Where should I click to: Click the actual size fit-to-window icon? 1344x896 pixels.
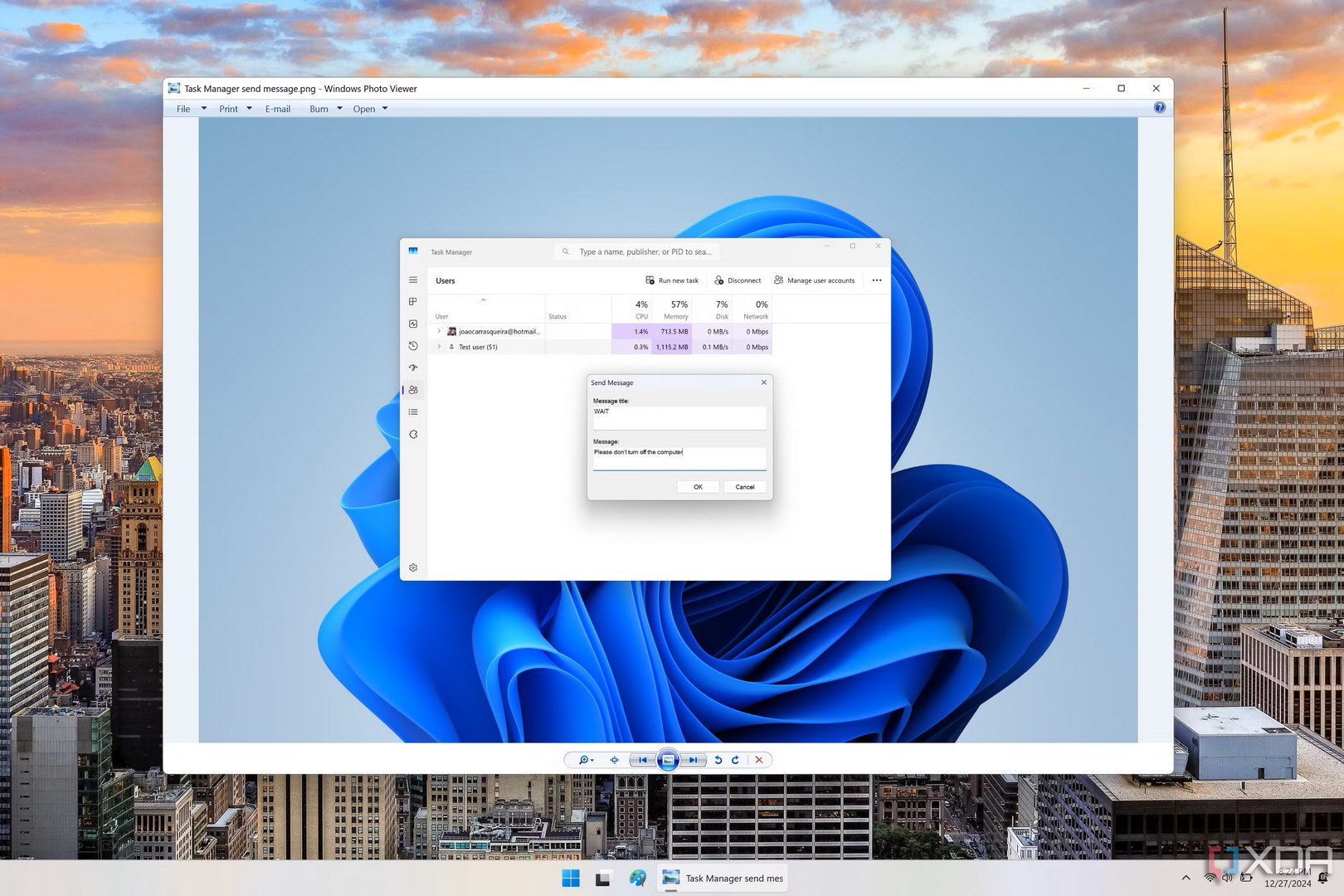[x=614, y=760]
